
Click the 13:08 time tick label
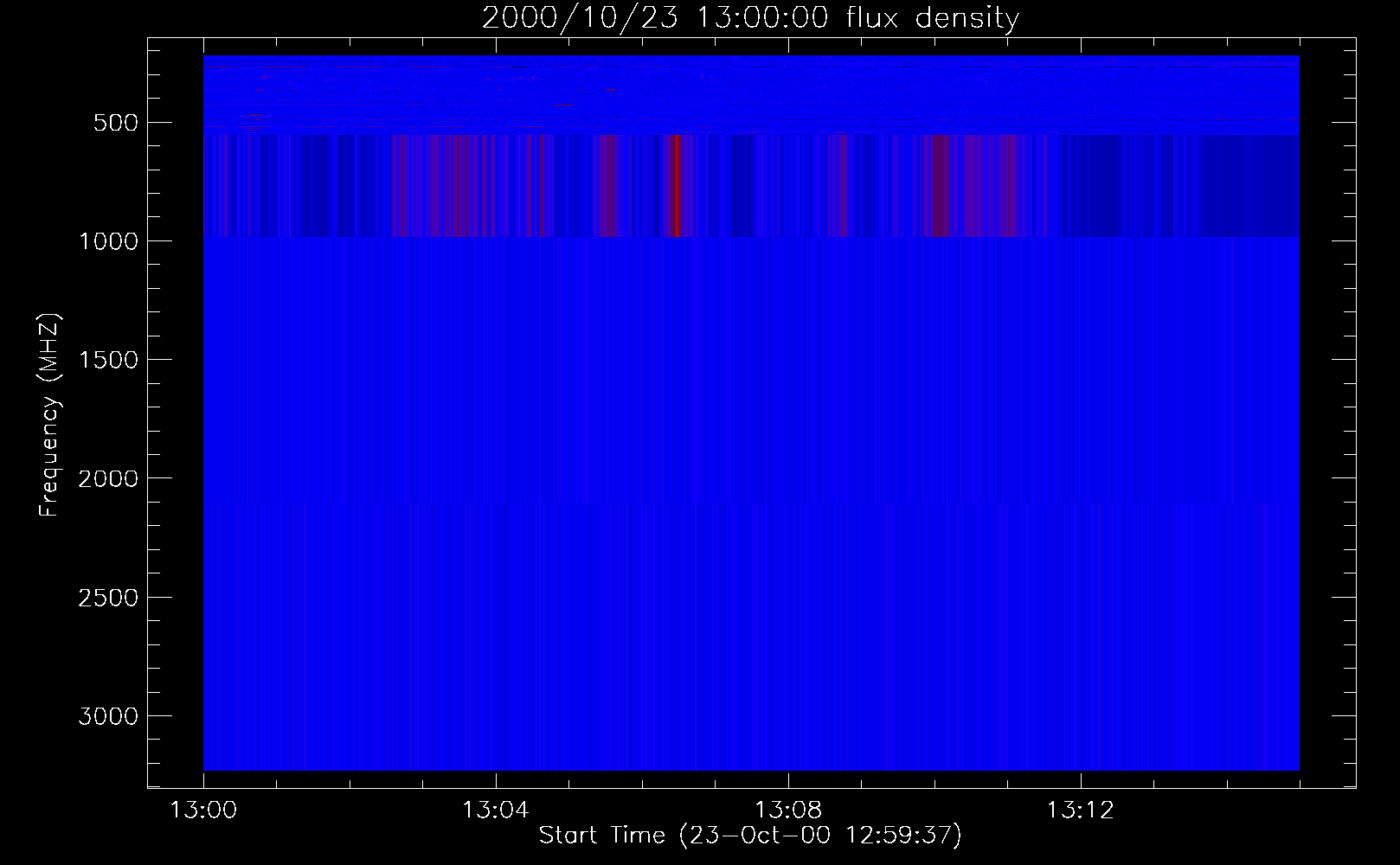coord(788,811)
